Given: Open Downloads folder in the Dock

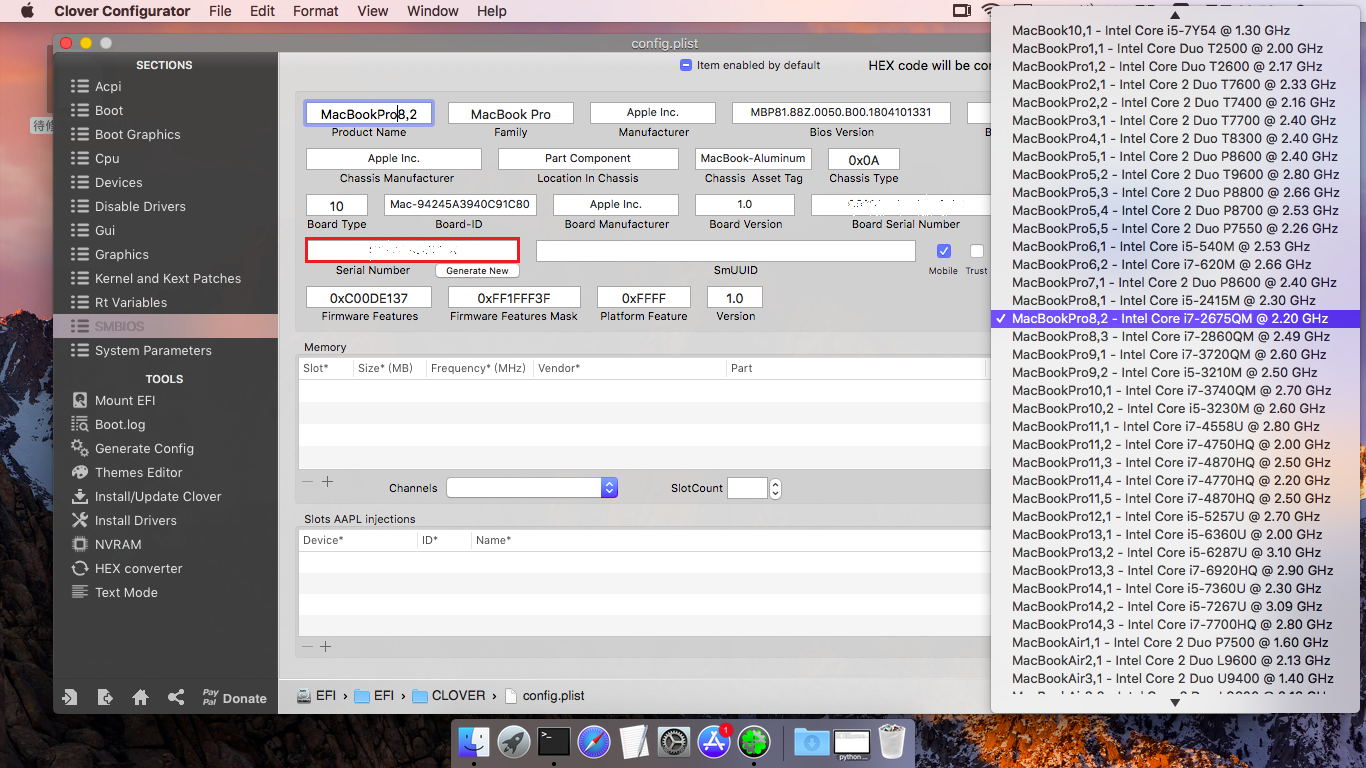Looking at the screenshot, I should pos(812,741).
